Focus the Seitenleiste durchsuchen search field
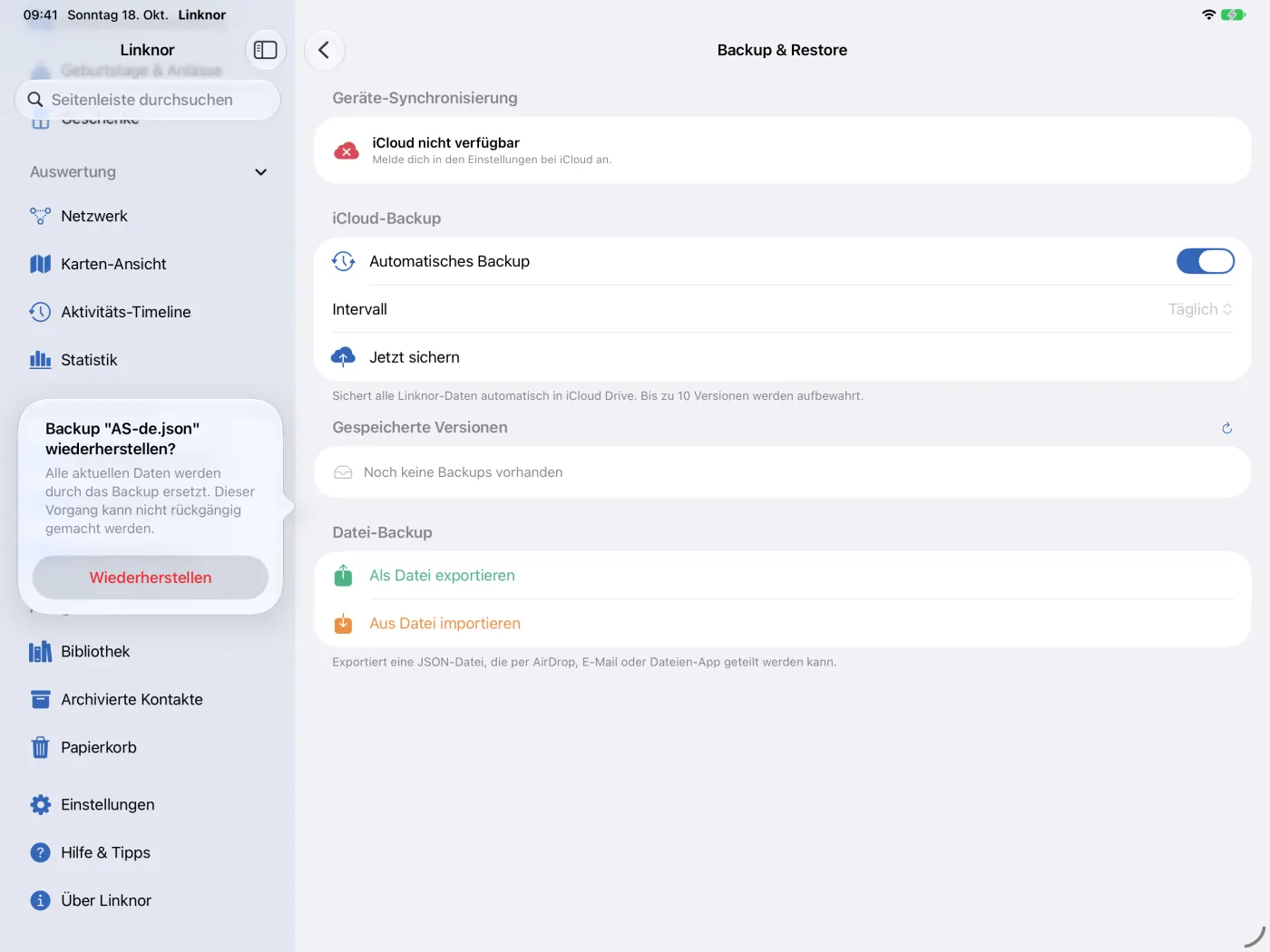This screenshot has height=952, width=1270. [x=148, y=100]
